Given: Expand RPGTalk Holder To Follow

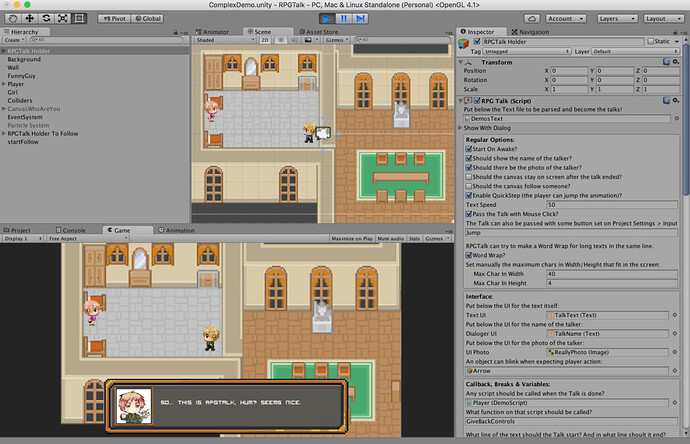Looking at the screenshot, I should [4, 133].
